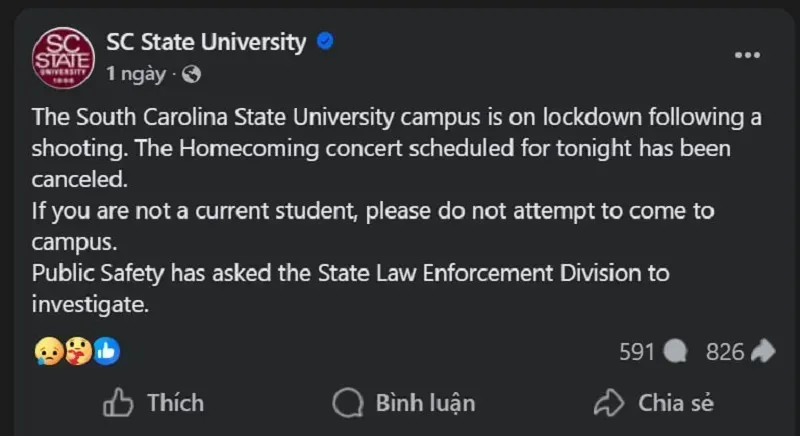The width and height of the screenshot is (800, 436).
Task: Open the 826 shares count
Action: point(724,352)
